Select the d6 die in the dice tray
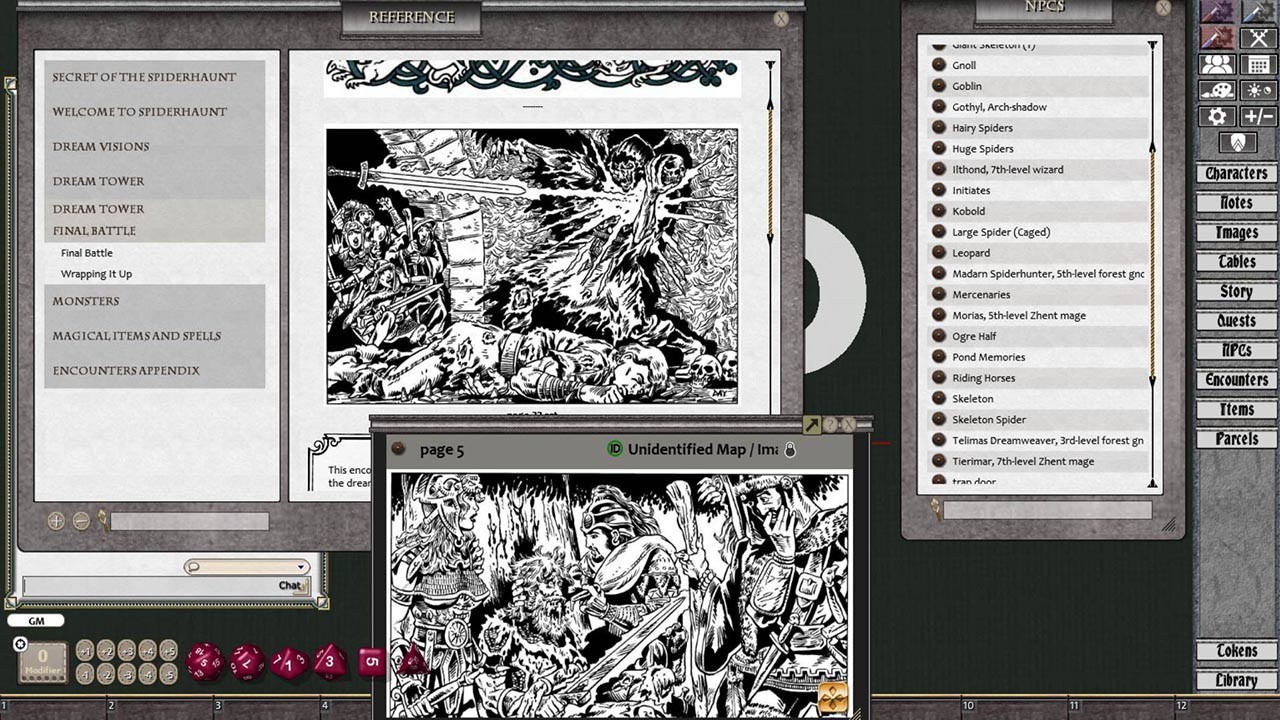The width and height of the screenshot is (1280, 720). coord(371,661)
